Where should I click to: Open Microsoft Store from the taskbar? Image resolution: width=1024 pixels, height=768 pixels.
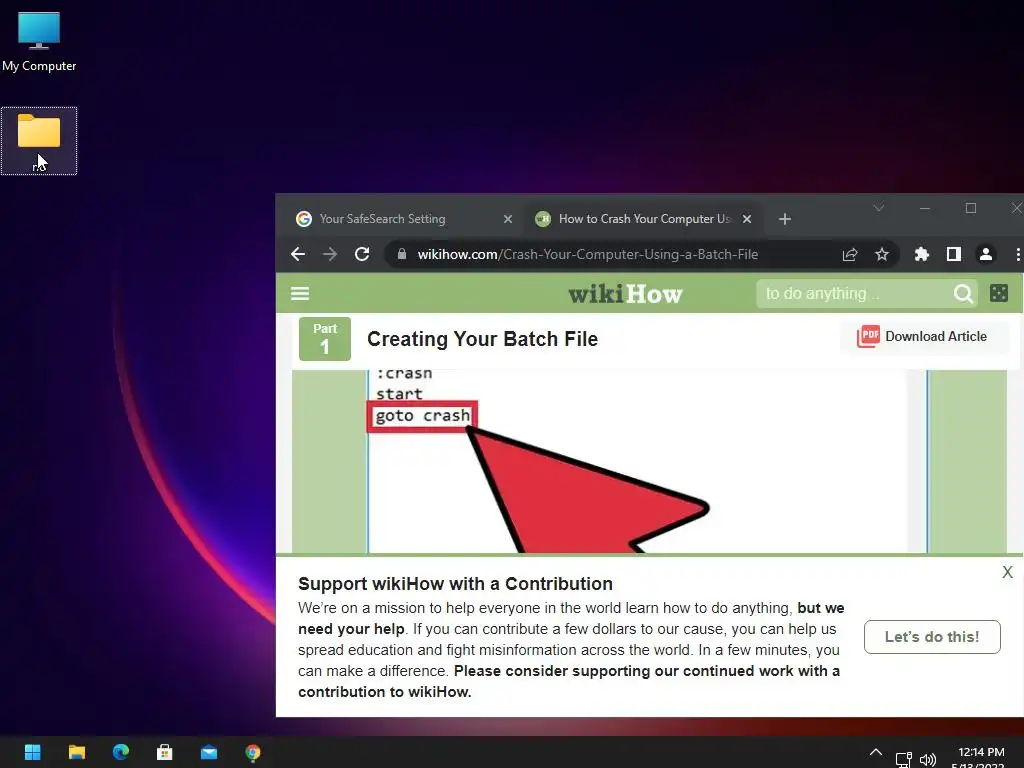click(165, 752)
